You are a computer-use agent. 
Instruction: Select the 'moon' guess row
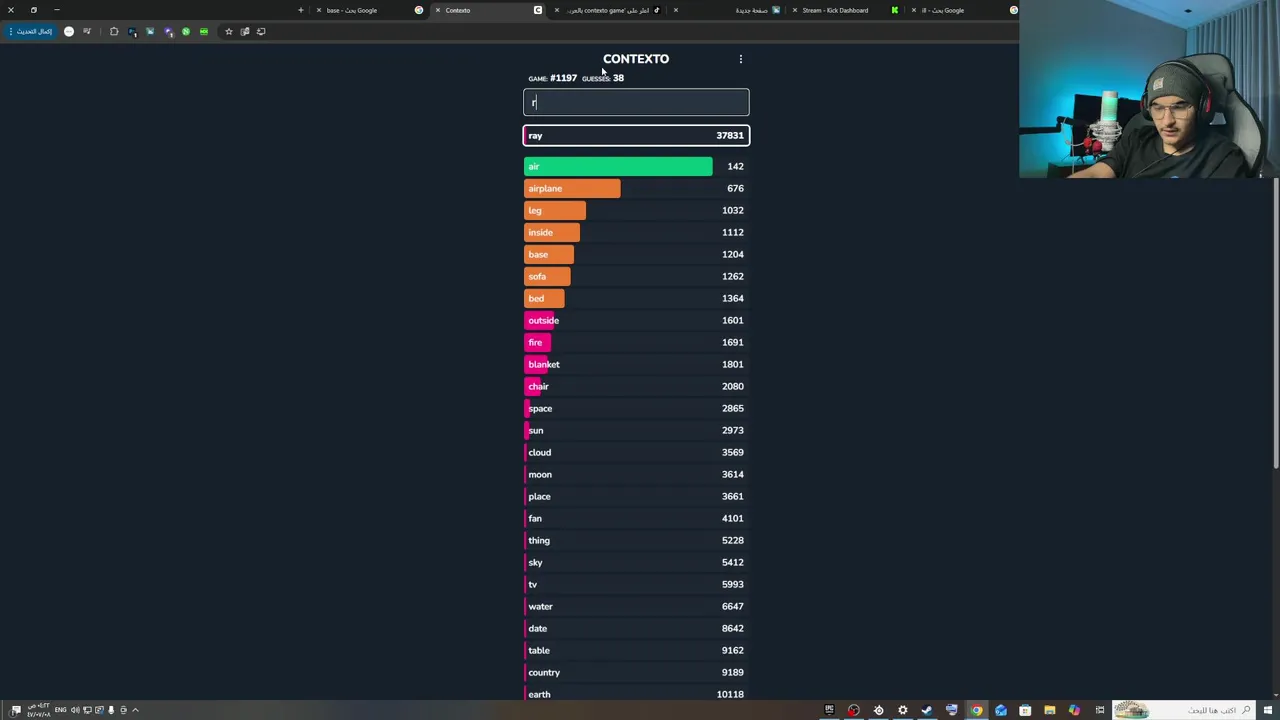click(636, 474)
